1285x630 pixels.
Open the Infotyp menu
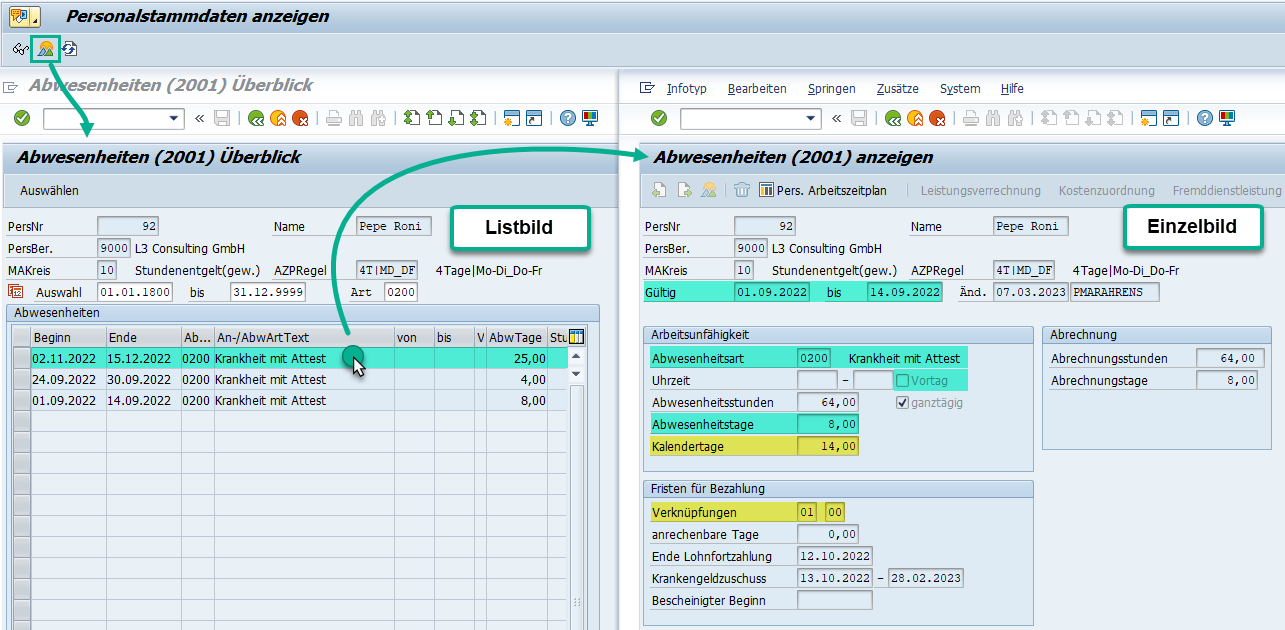click(687, 89)
